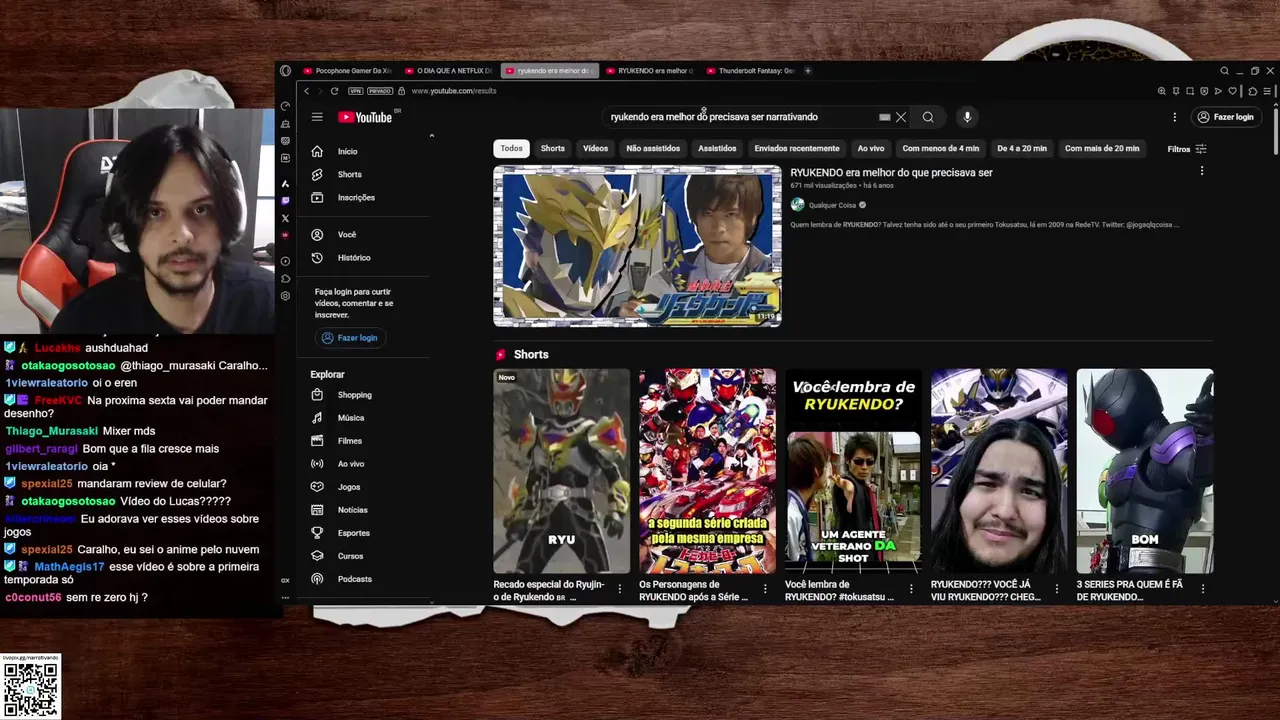The height and width of the screenshot is (720, 1280).
Task: Toggle the VPN badge in address bar
Action: click(355, 91)
